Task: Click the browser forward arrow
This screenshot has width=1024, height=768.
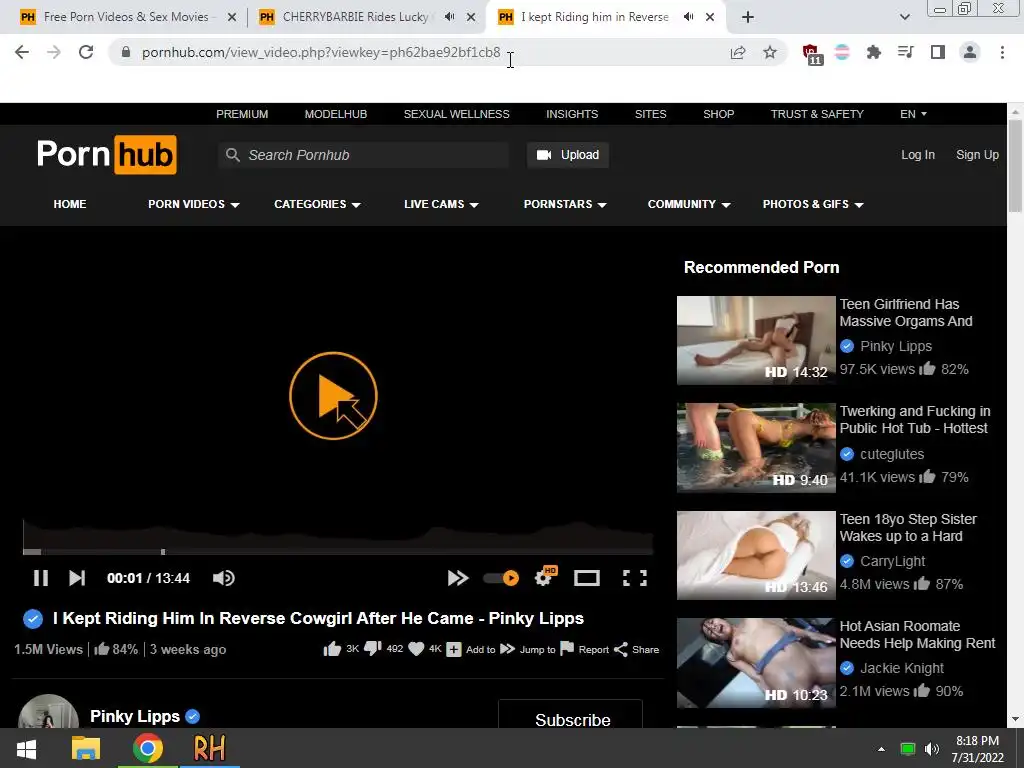Action: pos(54,52)
